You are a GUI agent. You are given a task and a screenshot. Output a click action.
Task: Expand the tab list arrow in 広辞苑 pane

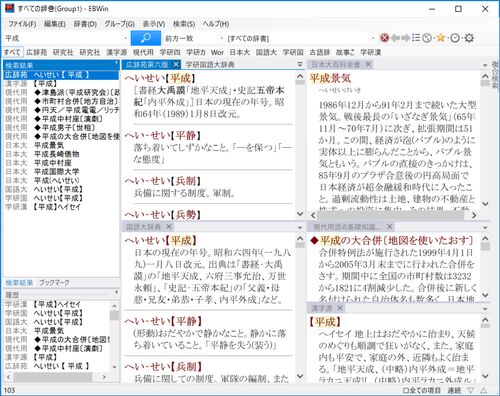pyautogui.click(x=300, y=64)
